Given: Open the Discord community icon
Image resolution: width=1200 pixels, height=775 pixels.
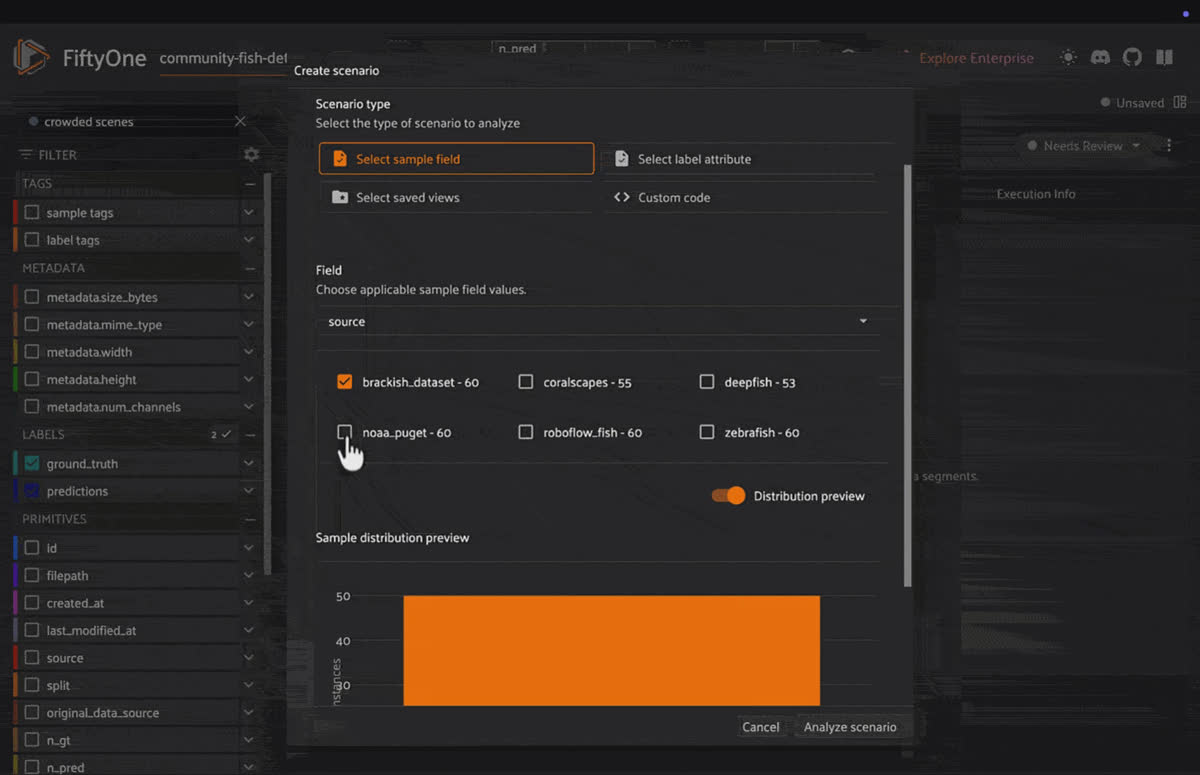Looking at the screenshot, I should pos(1100,58).
